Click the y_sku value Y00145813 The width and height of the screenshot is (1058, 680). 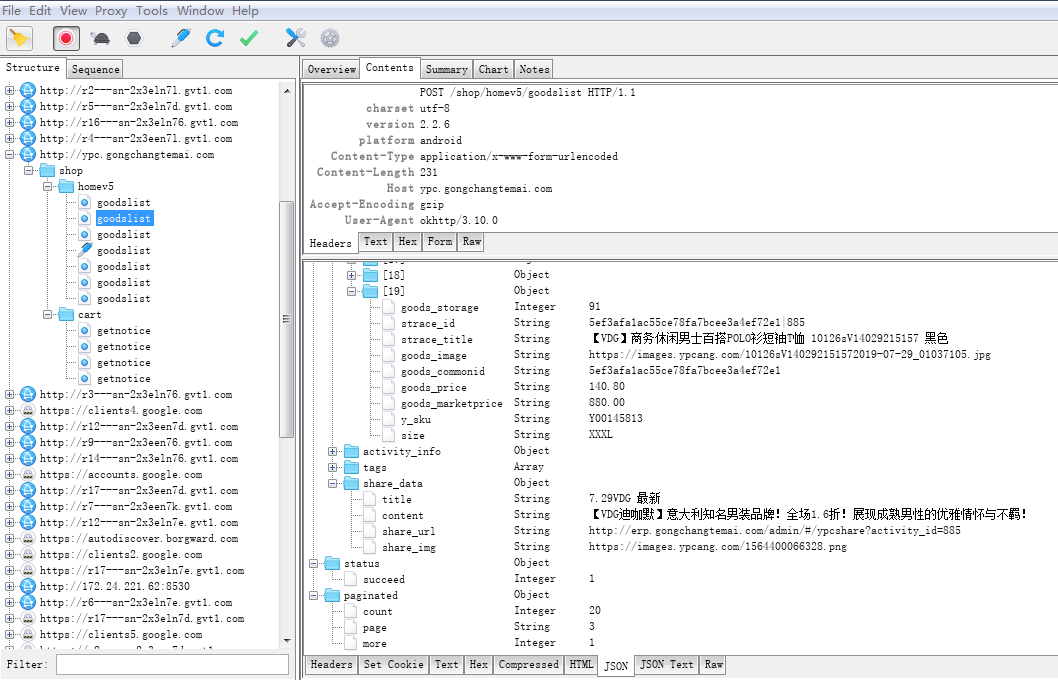(x=615, y=418)
